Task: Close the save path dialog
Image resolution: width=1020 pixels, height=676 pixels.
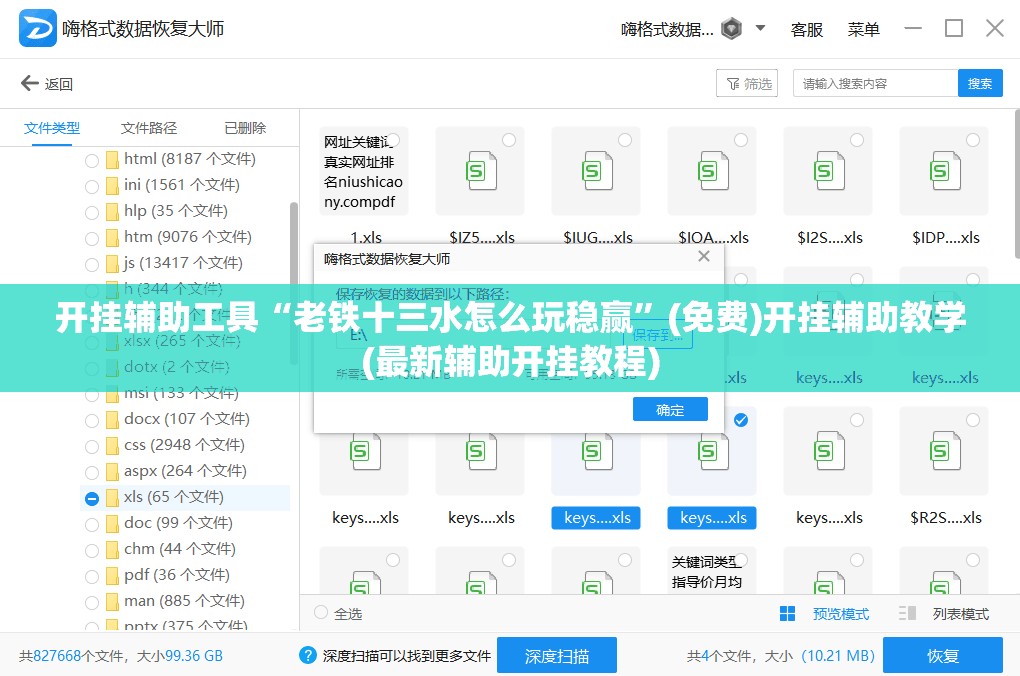Action: click(x=704, y=256)
